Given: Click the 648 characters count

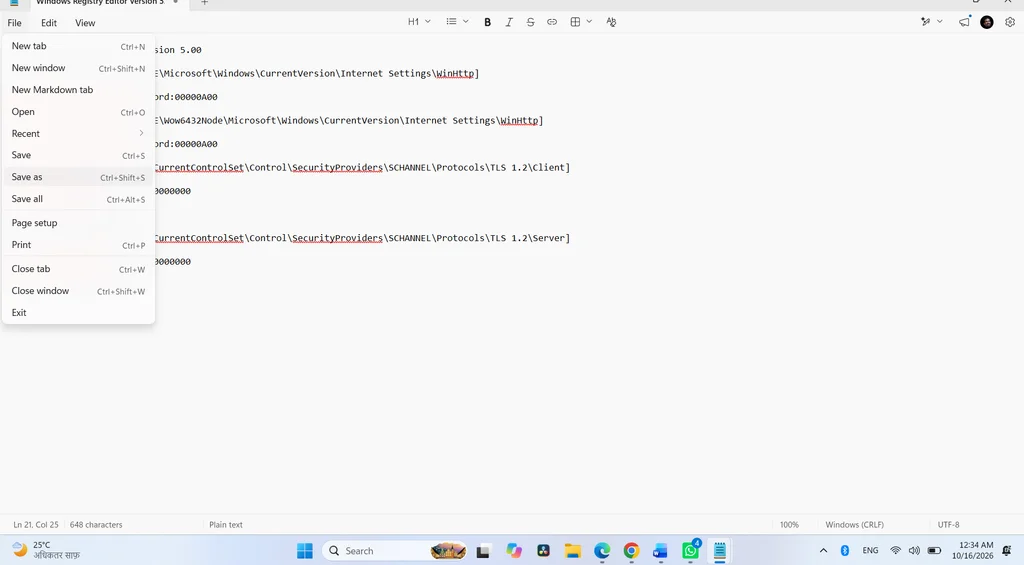Looking at the screenshot, I should coord(96,525).
